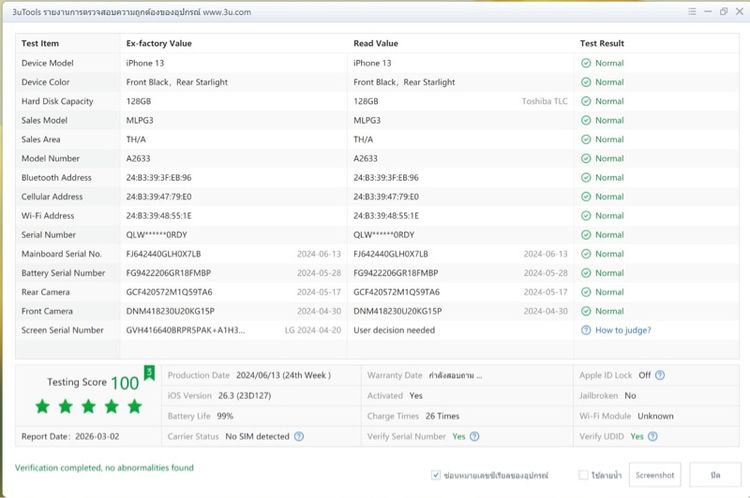Click the green Testing Score badge icon
Image resolution: width=750 pixels, height=498 pixels.
tap(149, 373)
